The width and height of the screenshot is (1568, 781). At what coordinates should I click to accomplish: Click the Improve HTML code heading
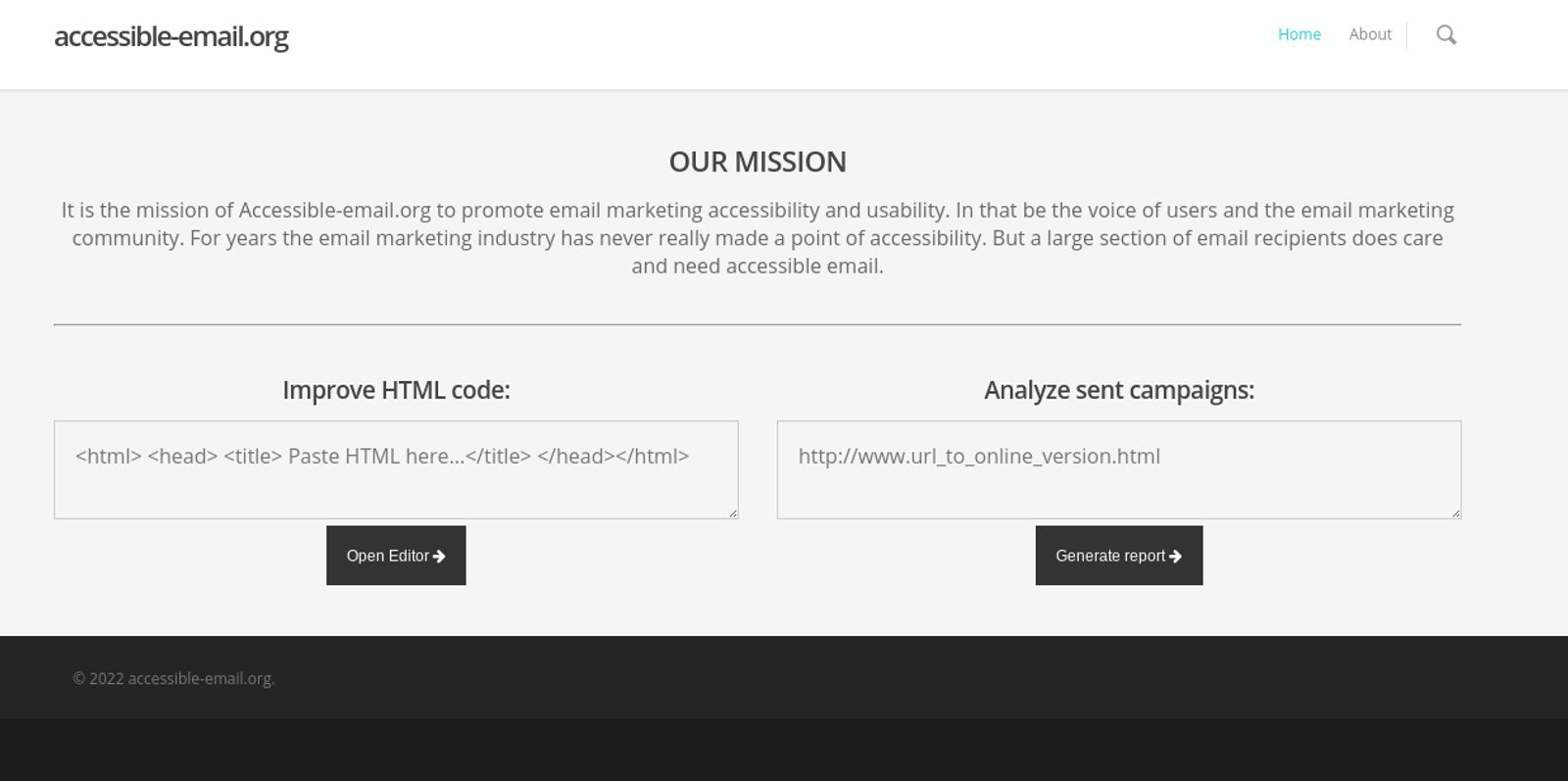(396, 389)
